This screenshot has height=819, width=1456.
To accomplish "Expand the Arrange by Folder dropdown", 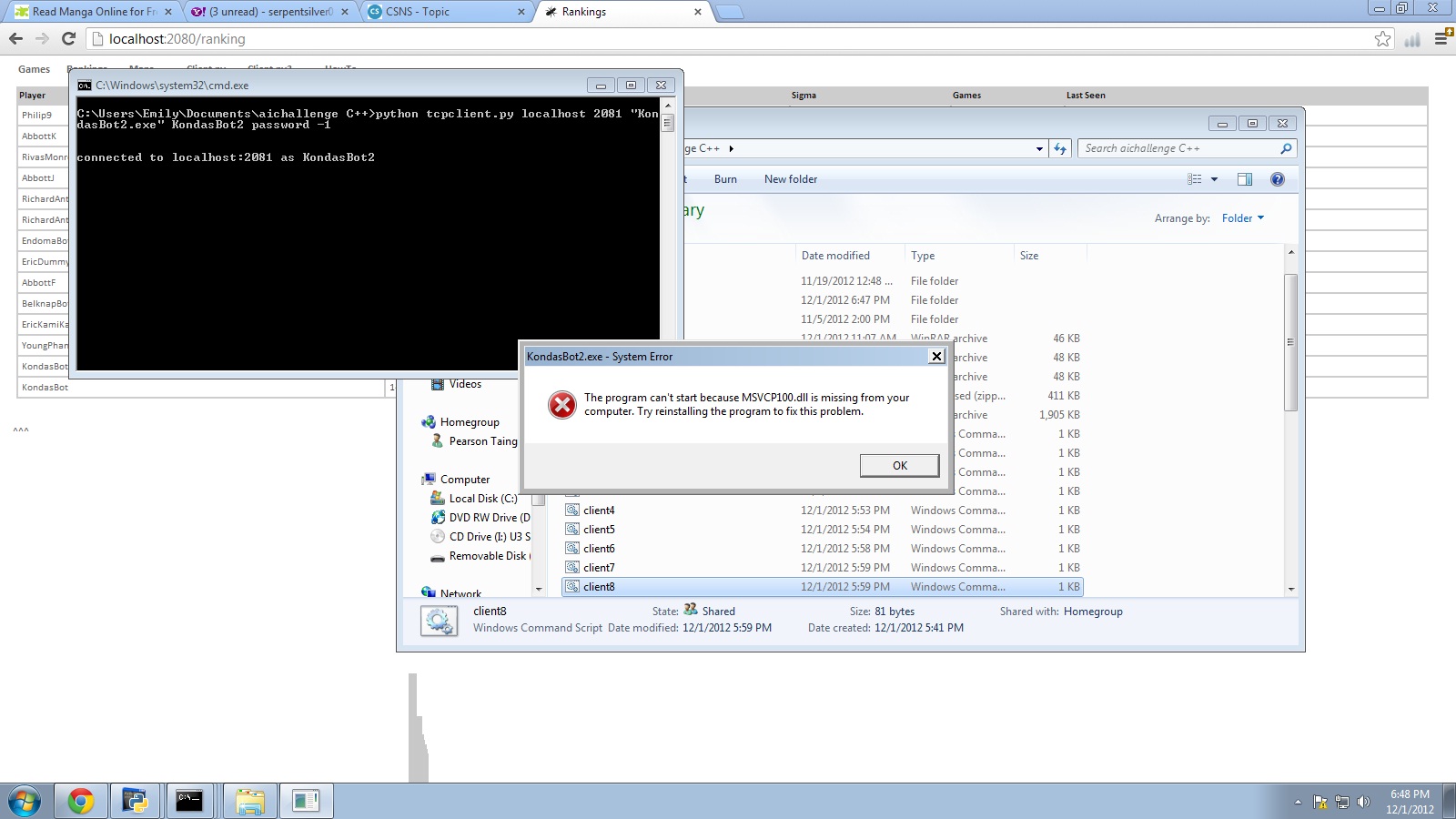I will 1243,218.
